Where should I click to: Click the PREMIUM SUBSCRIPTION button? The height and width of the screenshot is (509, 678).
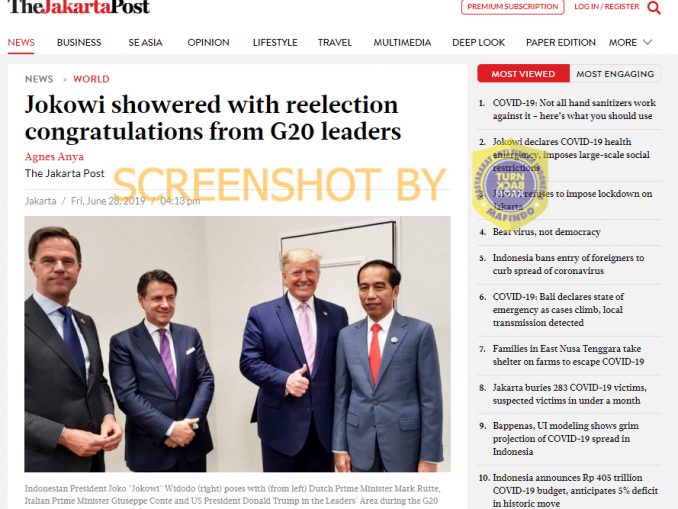point(512,7)
